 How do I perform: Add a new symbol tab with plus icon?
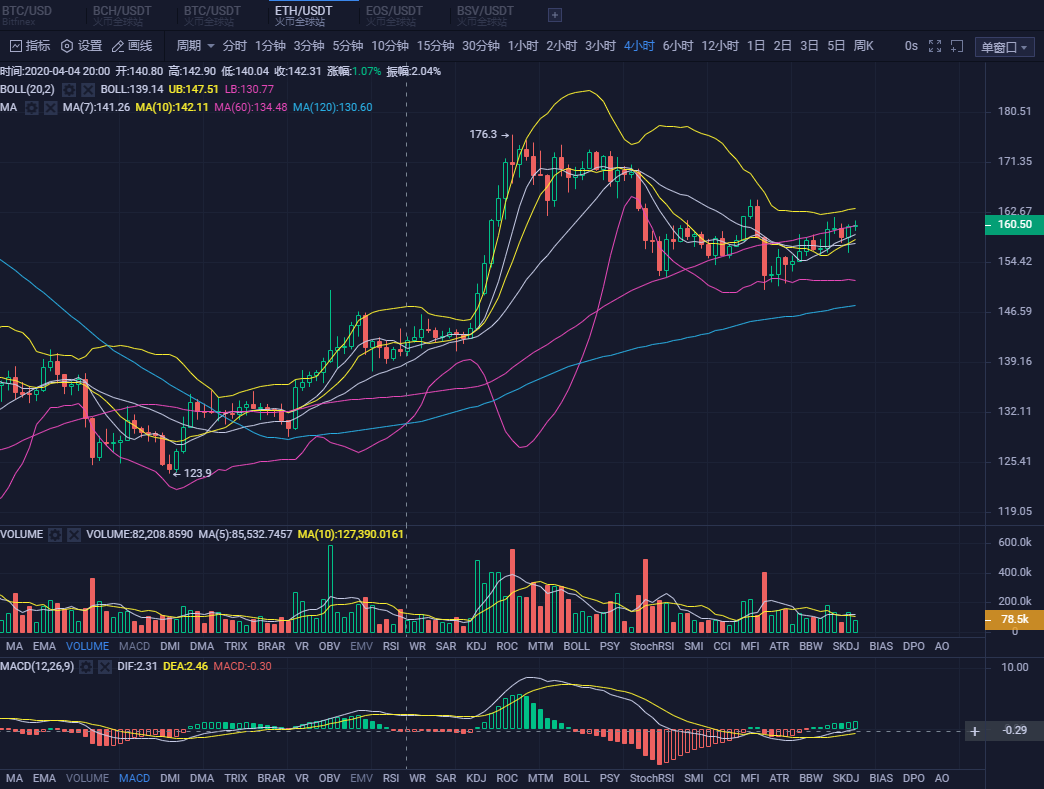click(555, 15)
